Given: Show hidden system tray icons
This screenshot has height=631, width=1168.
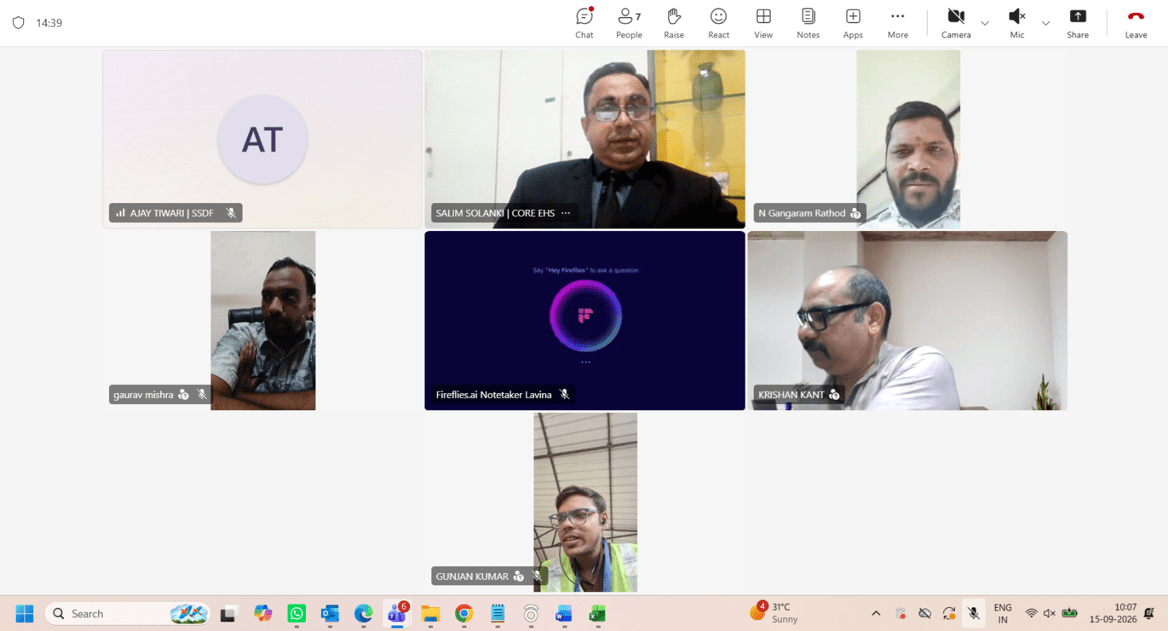Looking at the screenshot, I should click(x=876, y=613).
